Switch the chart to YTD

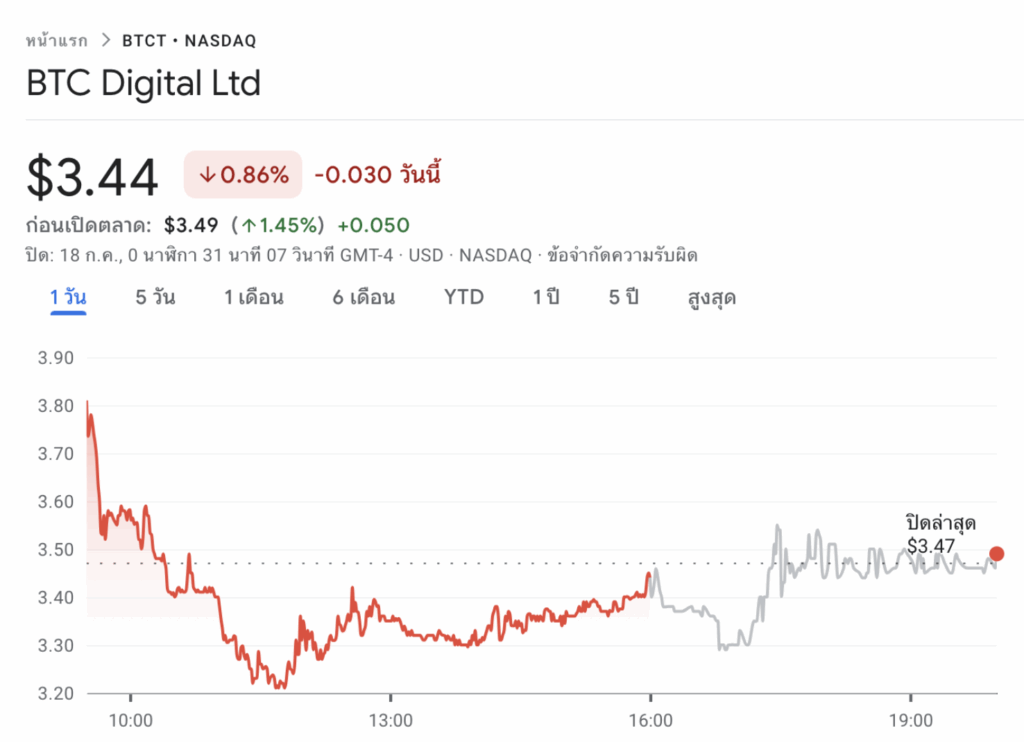464,297
